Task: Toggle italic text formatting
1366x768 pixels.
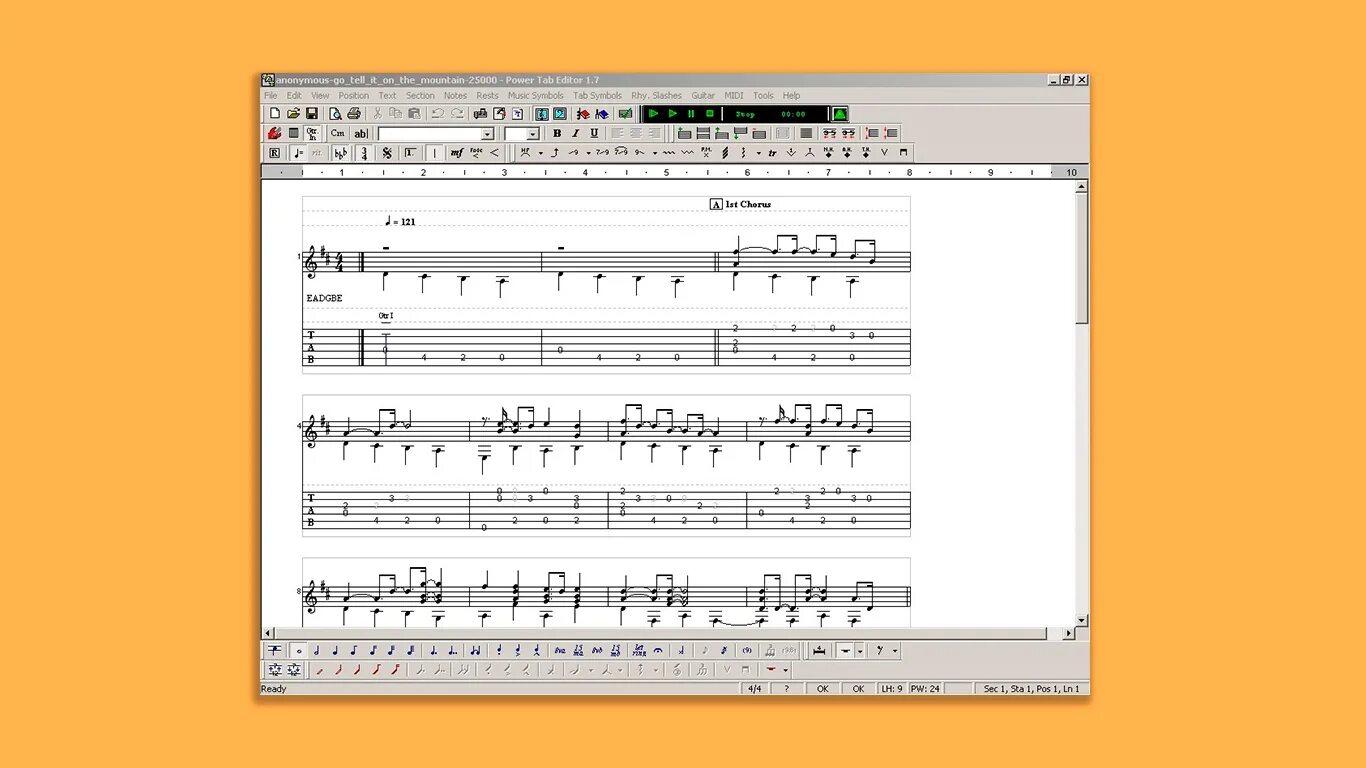Action: [575, 133]
